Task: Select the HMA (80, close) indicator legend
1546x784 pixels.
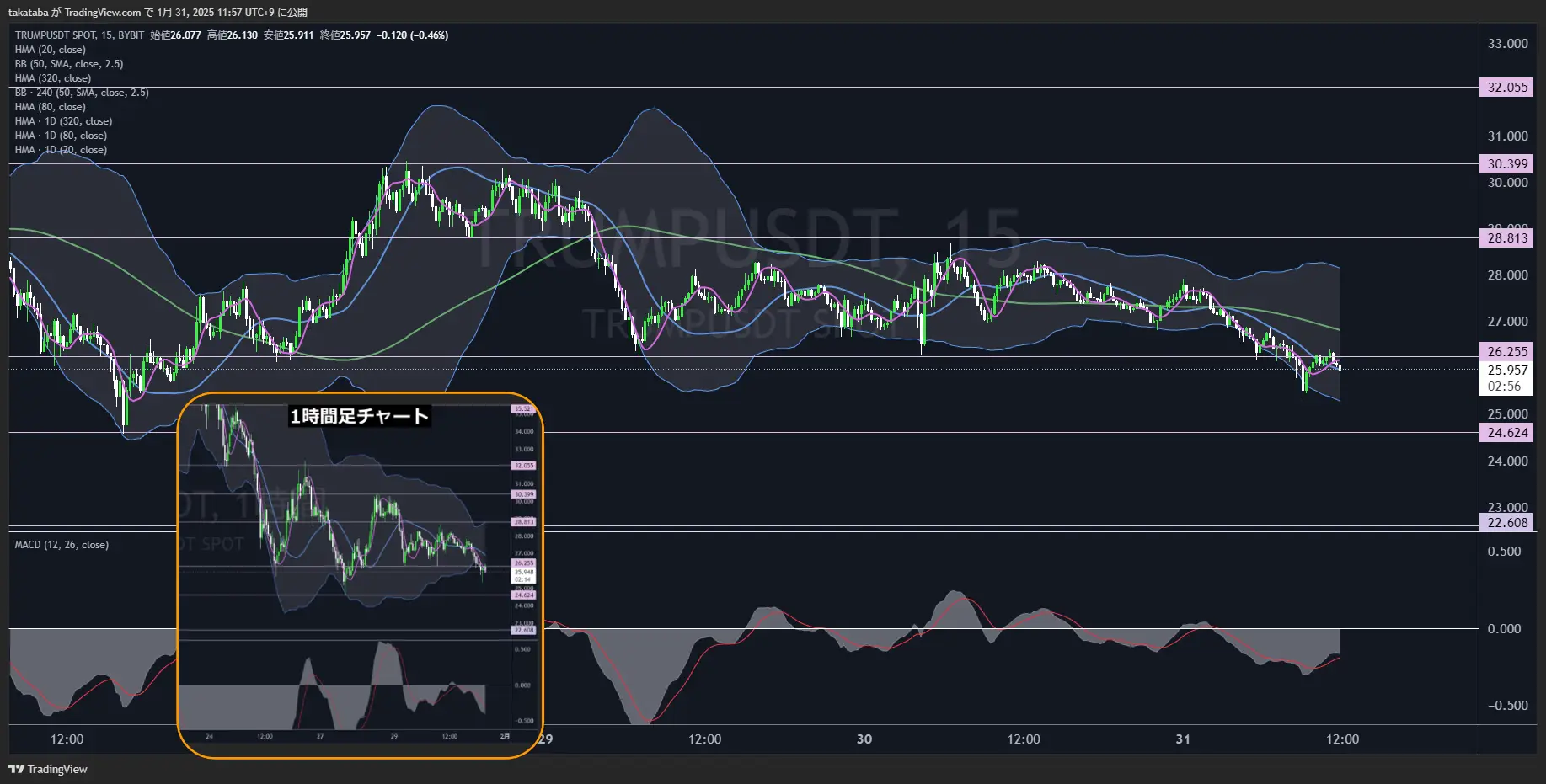Action: pos(50,107)
